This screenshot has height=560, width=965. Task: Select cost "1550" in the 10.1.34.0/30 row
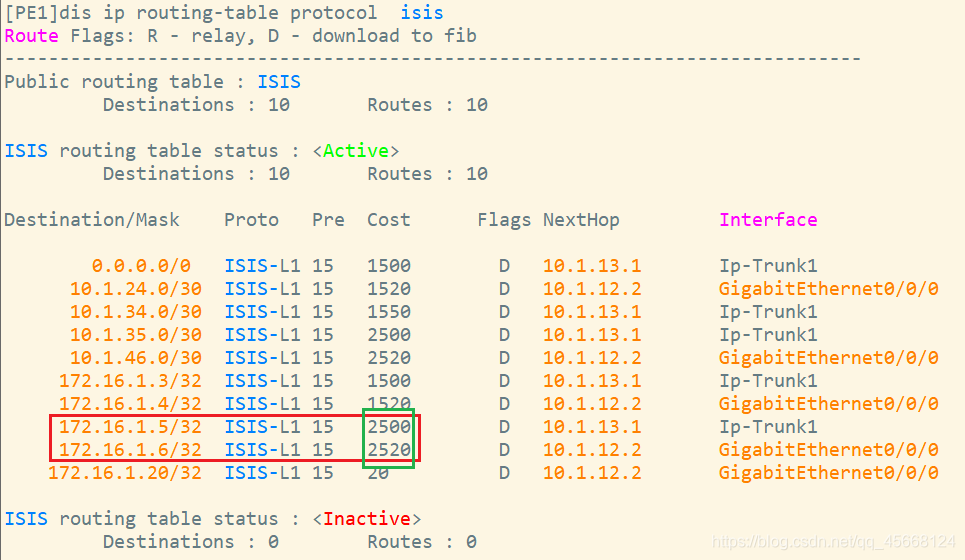point(389,312)
